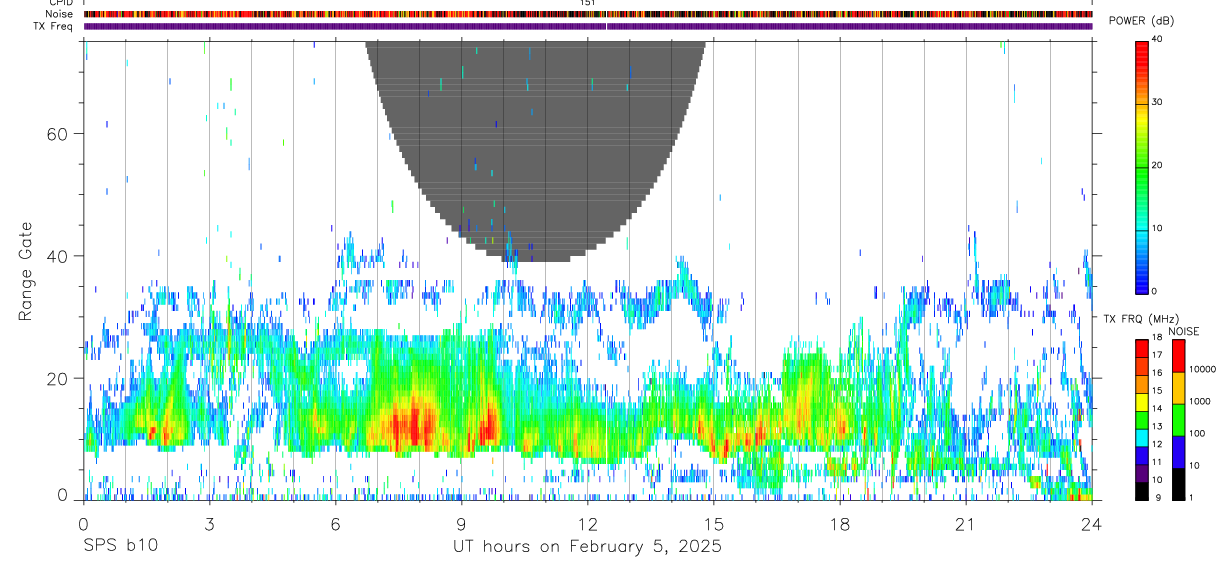Click the NOISE color bar legend

(x=1179, y=419)
